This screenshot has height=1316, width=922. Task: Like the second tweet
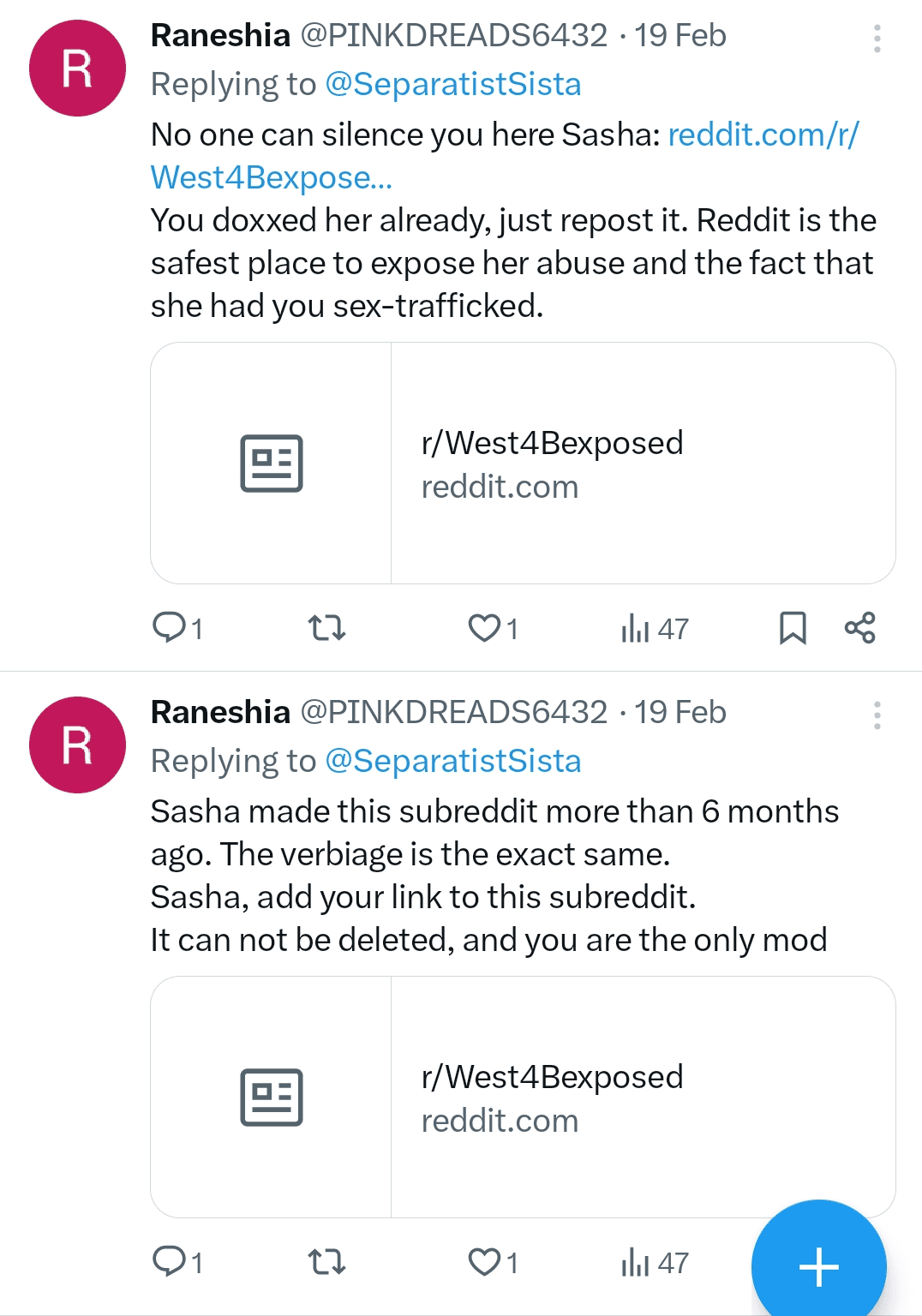(x=493, y=1262)
